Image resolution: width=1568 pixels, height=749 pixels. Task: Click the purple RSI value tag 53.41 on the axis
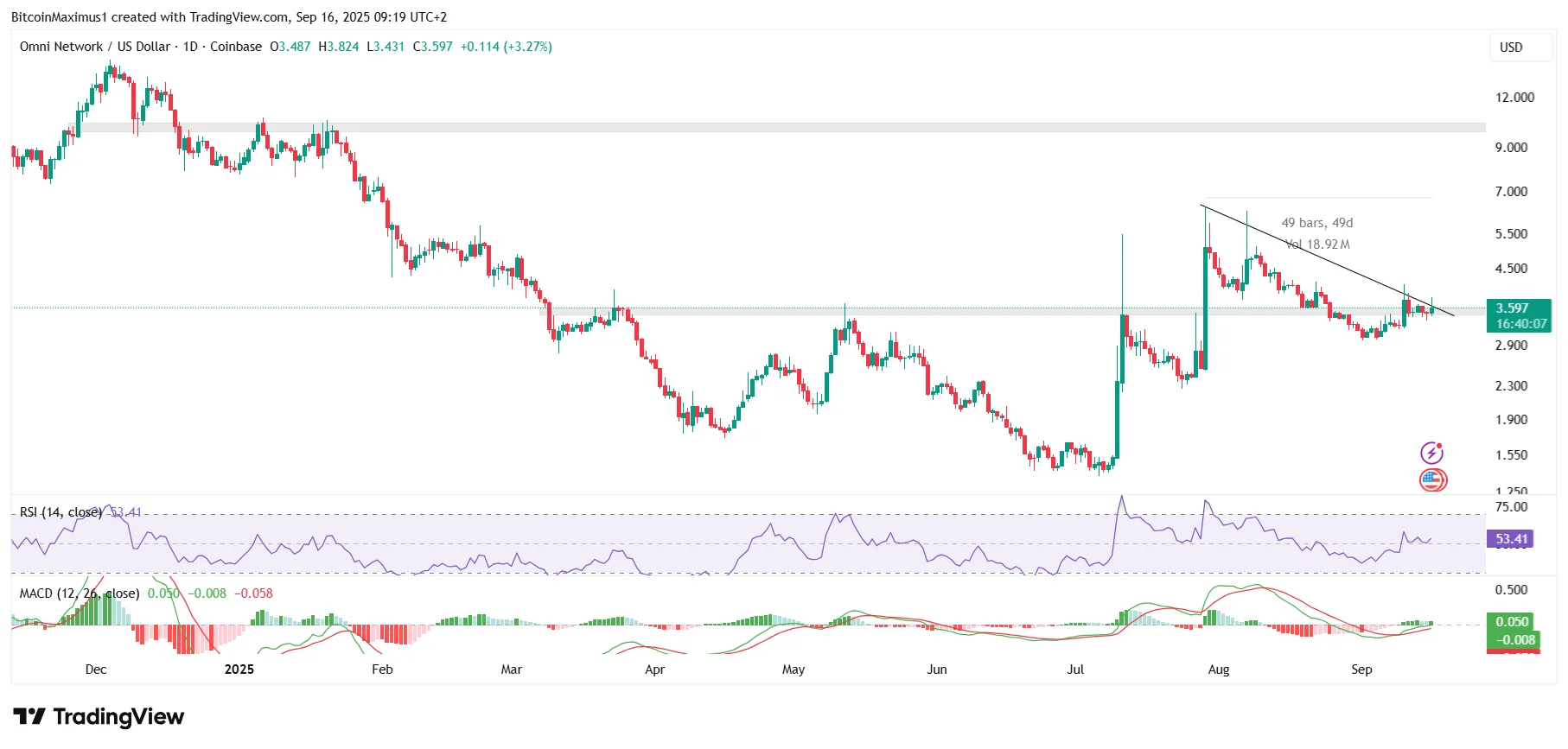[x=1512, y=539]
